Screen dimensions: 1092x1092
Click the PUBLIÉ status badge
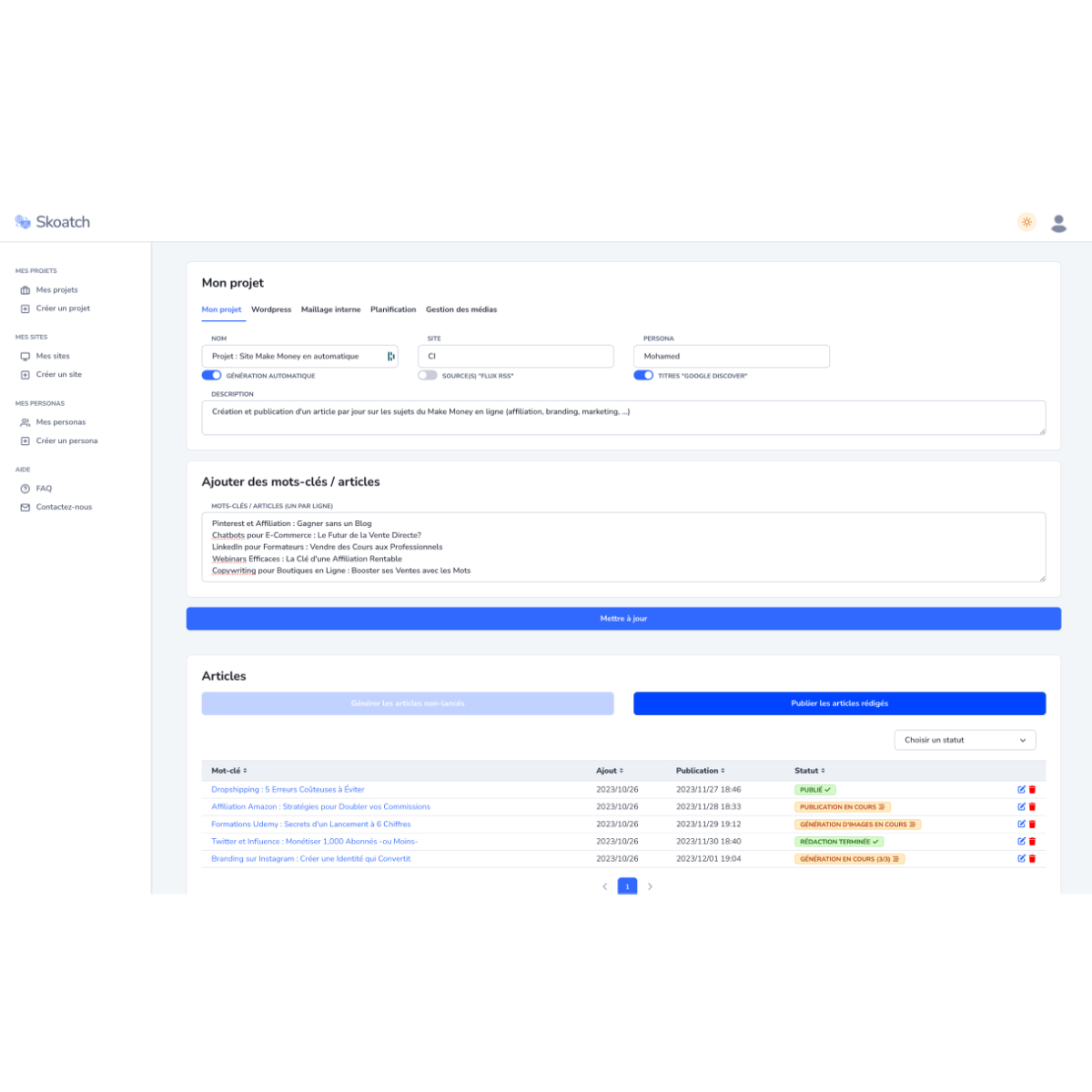point(815,790)
